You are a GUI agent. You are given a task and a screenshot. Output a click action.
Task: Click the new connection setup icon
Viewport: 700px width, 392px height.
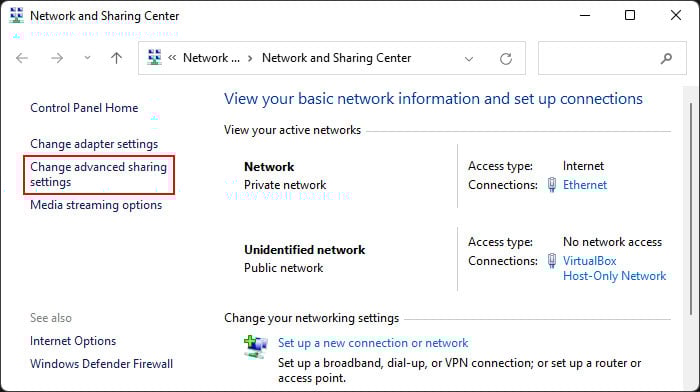click(256, 347)
